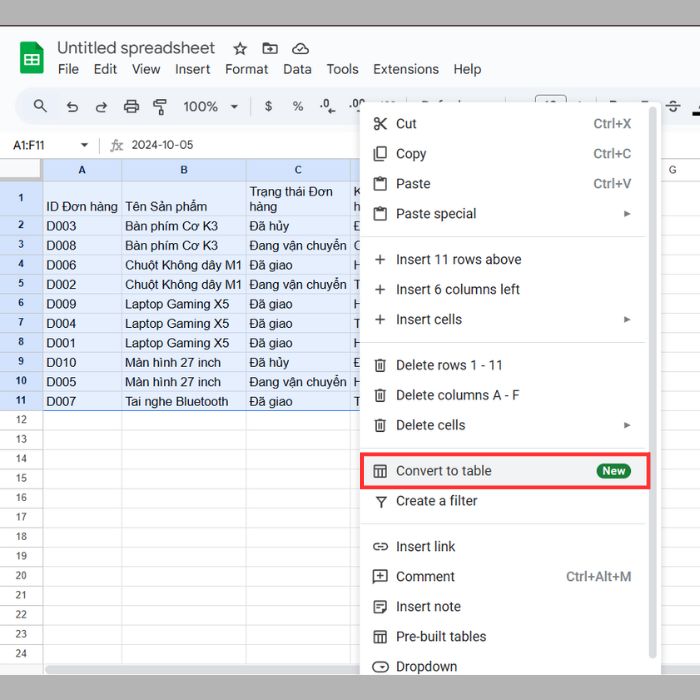
Task: Open the Extensions menu
Action: tap(406, 69)
